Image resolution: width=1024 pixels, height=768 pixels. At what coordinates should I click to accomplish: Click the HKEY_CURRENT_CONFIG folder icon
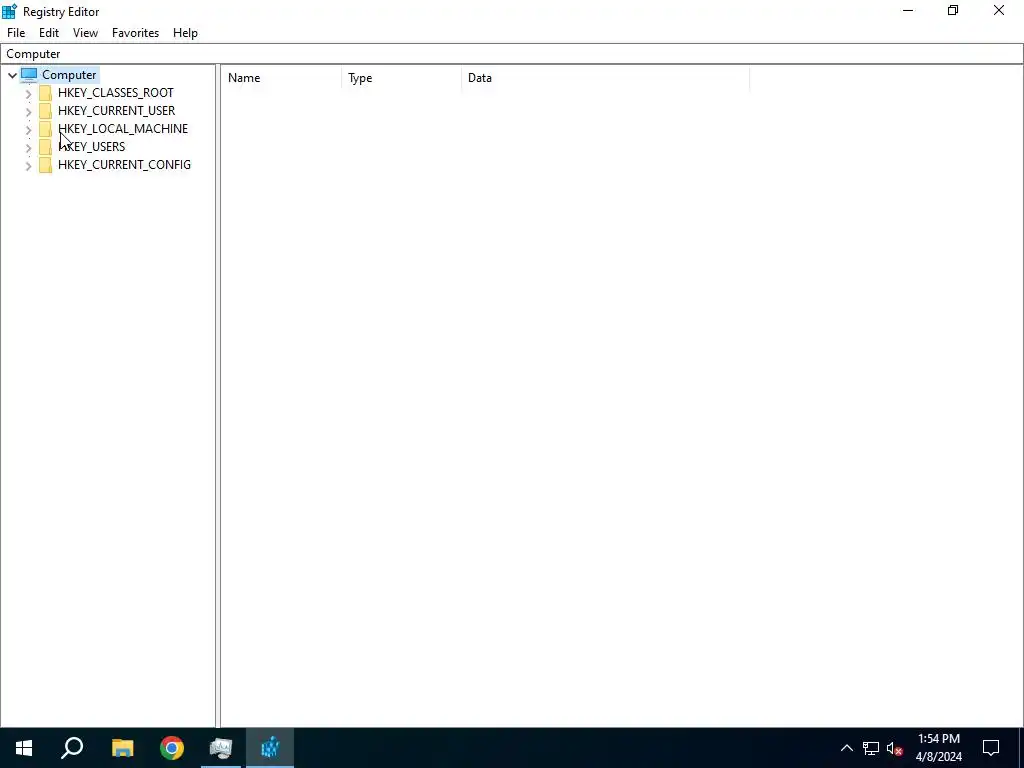click(46, 165)
